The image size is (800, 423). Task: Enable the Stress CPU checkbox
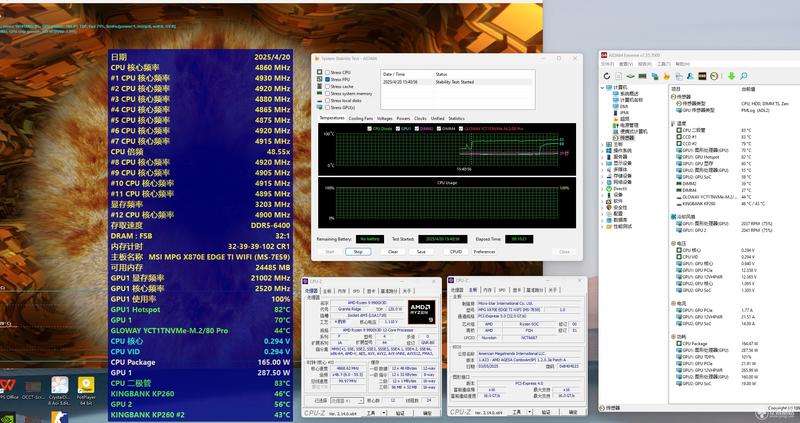[327, 72]
